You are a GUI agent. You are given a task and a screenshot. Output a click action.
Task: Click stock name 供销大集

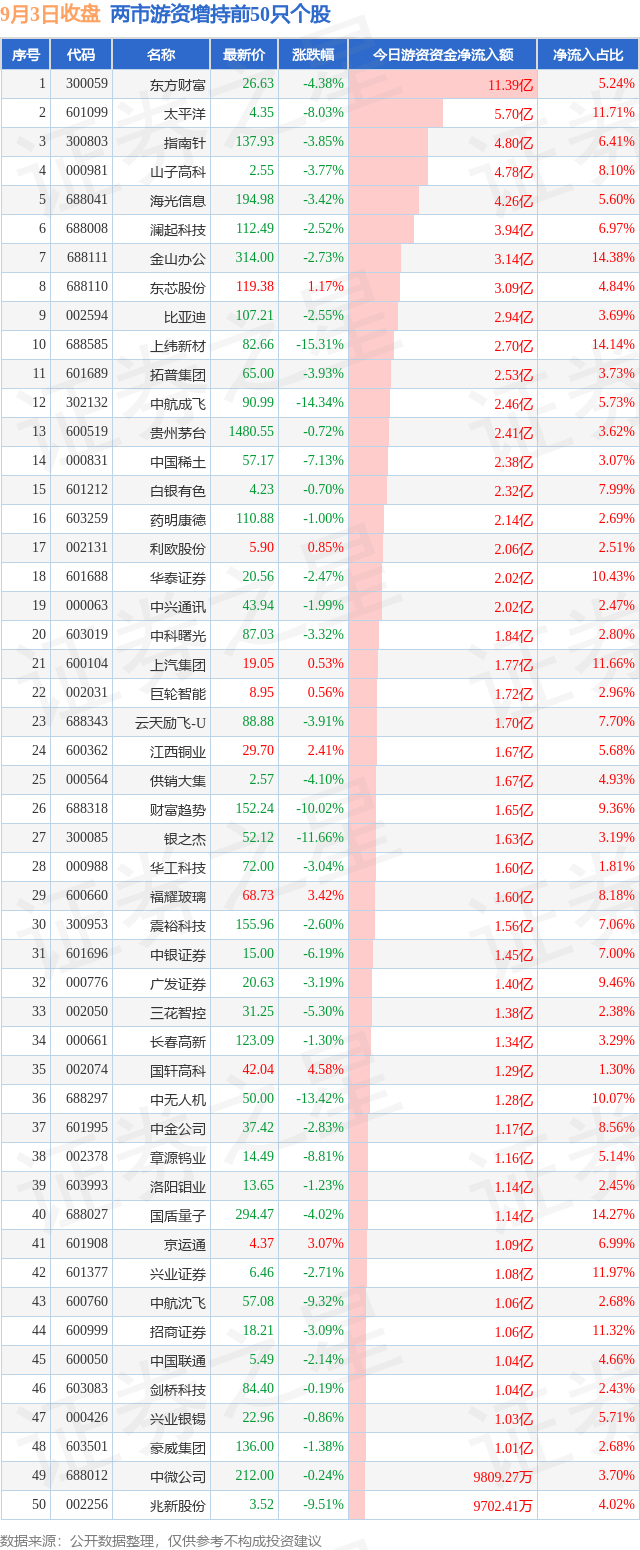[178, 780]
